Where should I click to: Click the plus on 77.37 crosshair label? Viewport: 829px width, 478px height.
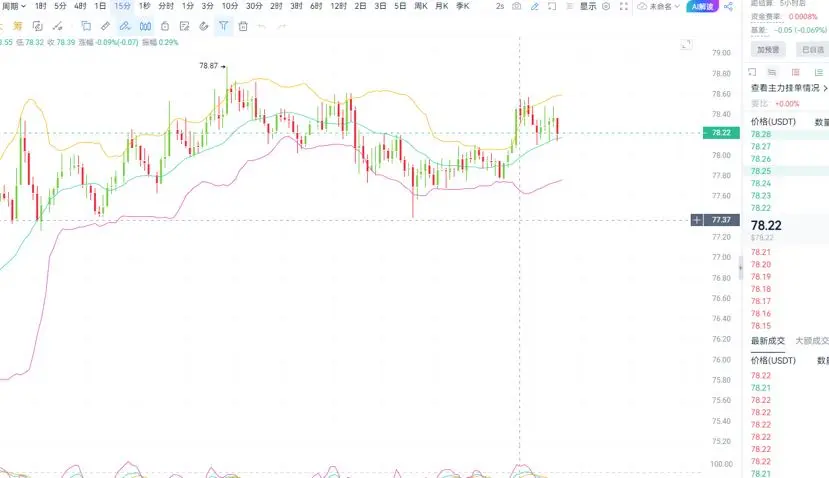697,220
